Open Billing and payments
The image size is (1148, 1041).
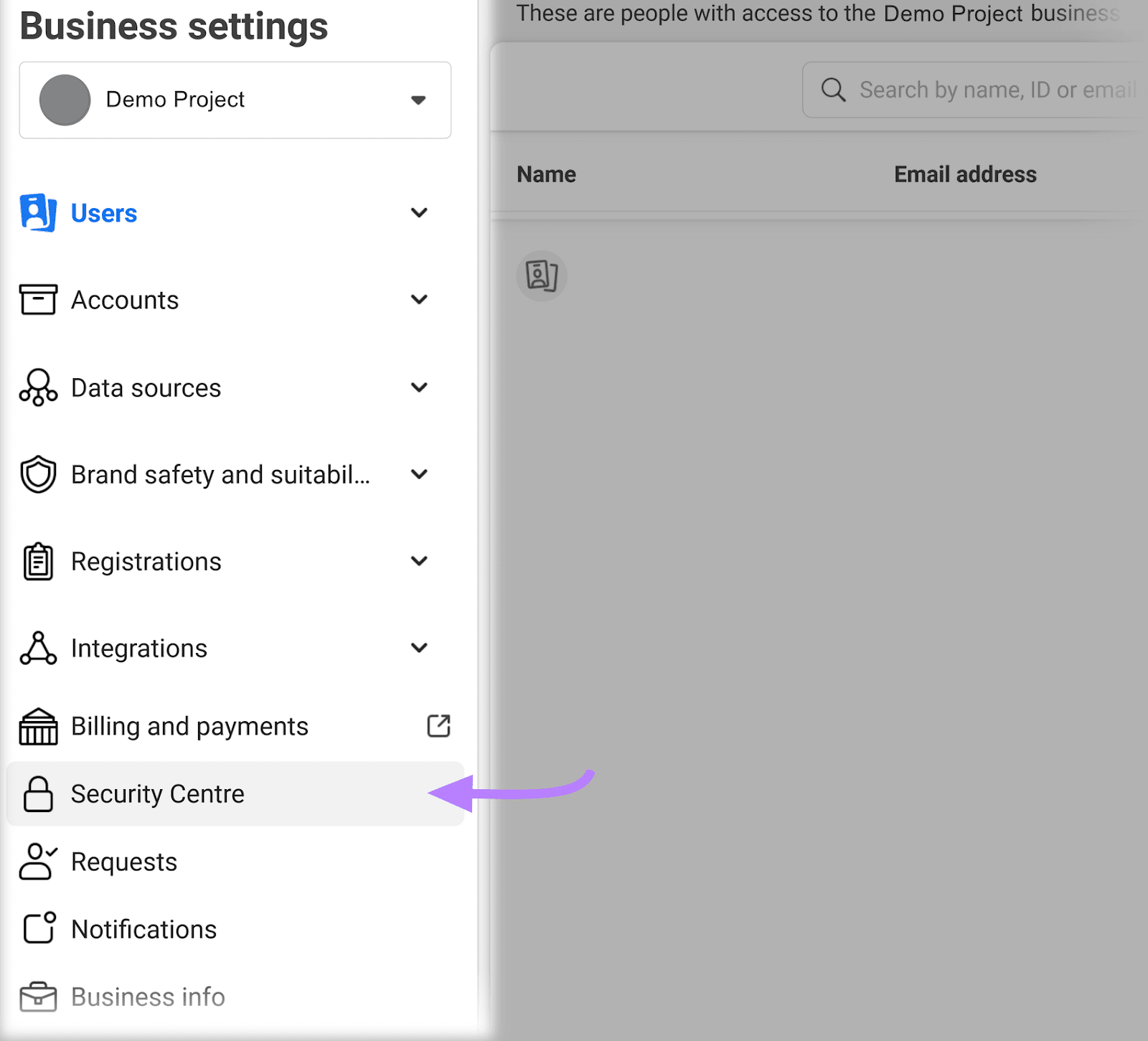click(x=189, y=726)
